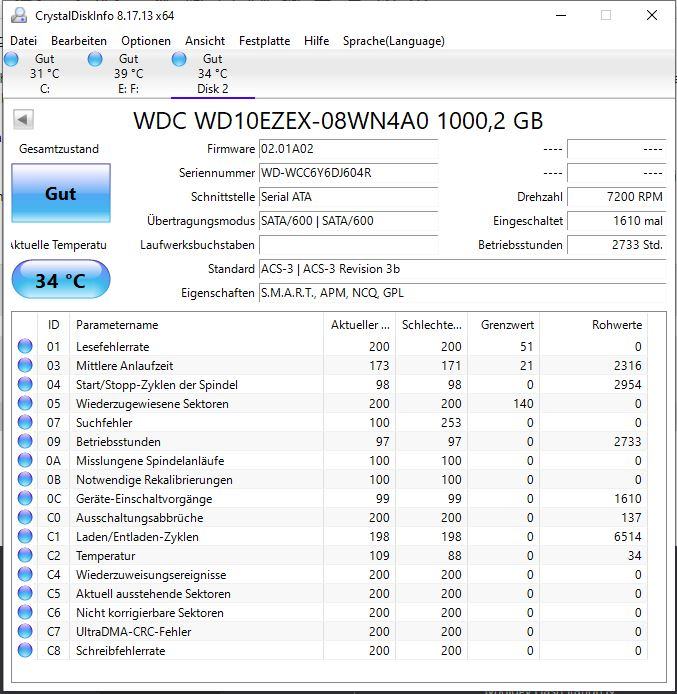
Task: Open the Ansicht menu
Action: [x=205, y=41]
